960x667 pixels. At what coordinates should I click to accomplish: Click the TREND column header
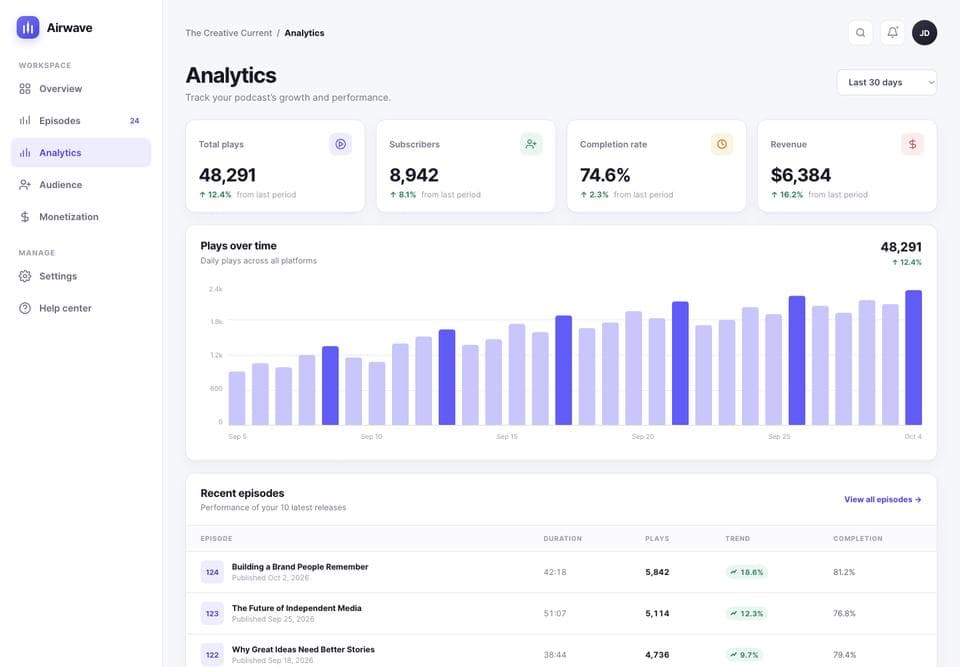point(738,538)
